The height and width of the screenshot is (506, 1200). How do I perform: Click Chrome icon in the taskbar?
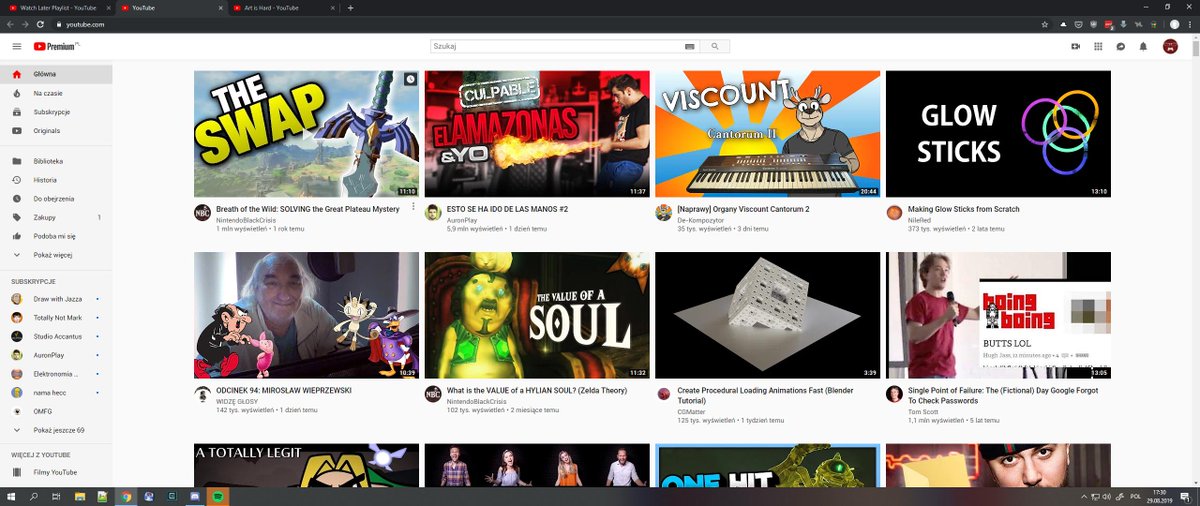click(126, 496)
